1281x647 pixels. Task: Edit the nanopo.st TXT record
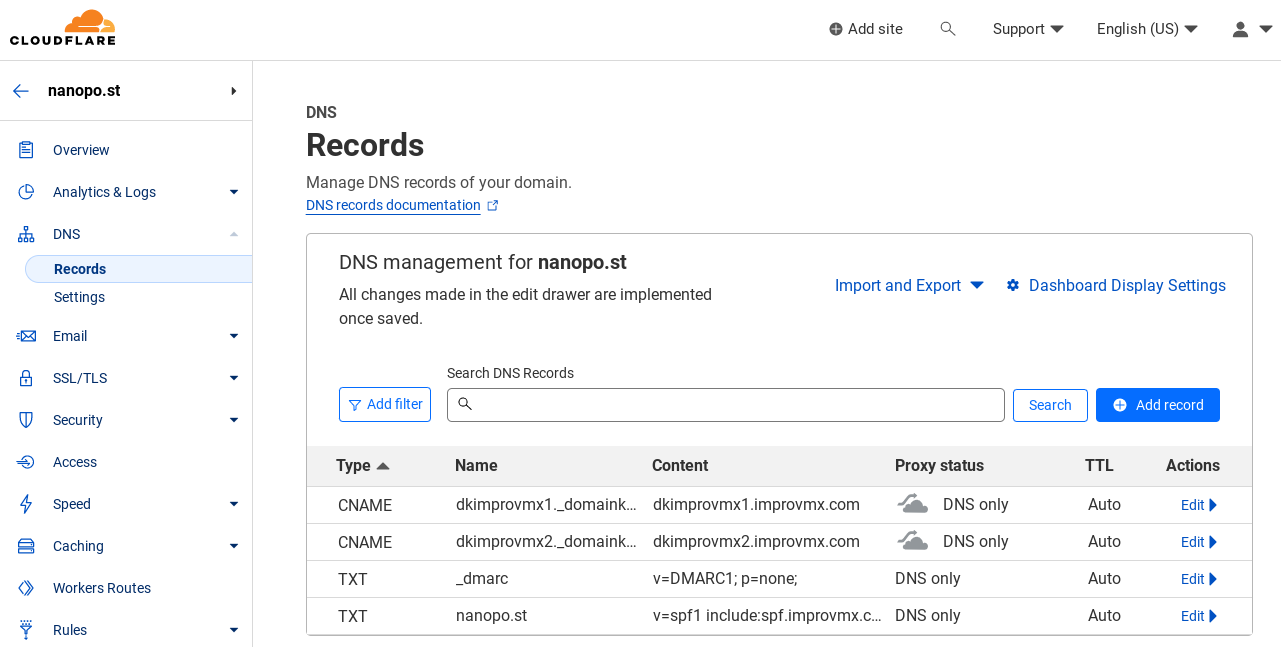1199,616
